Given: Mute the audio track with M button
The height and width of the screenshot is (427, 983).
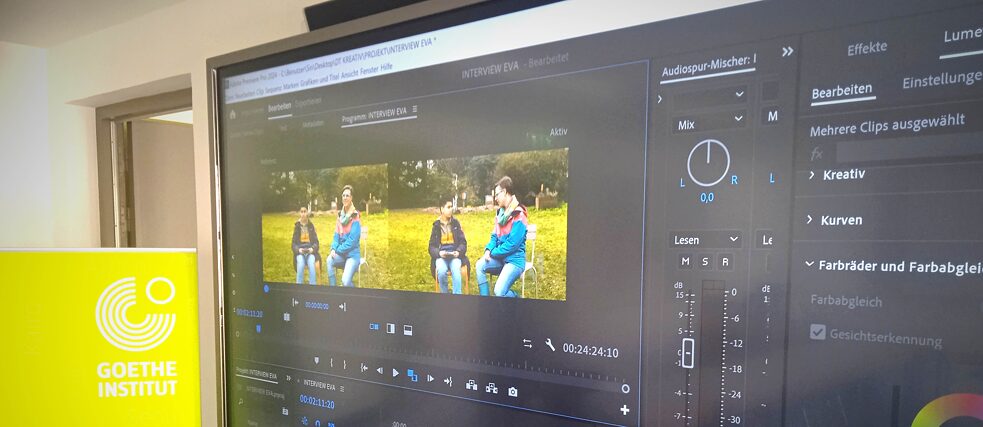Looking at the screenshot, I should pyautogui.click(x=685, y=262).
